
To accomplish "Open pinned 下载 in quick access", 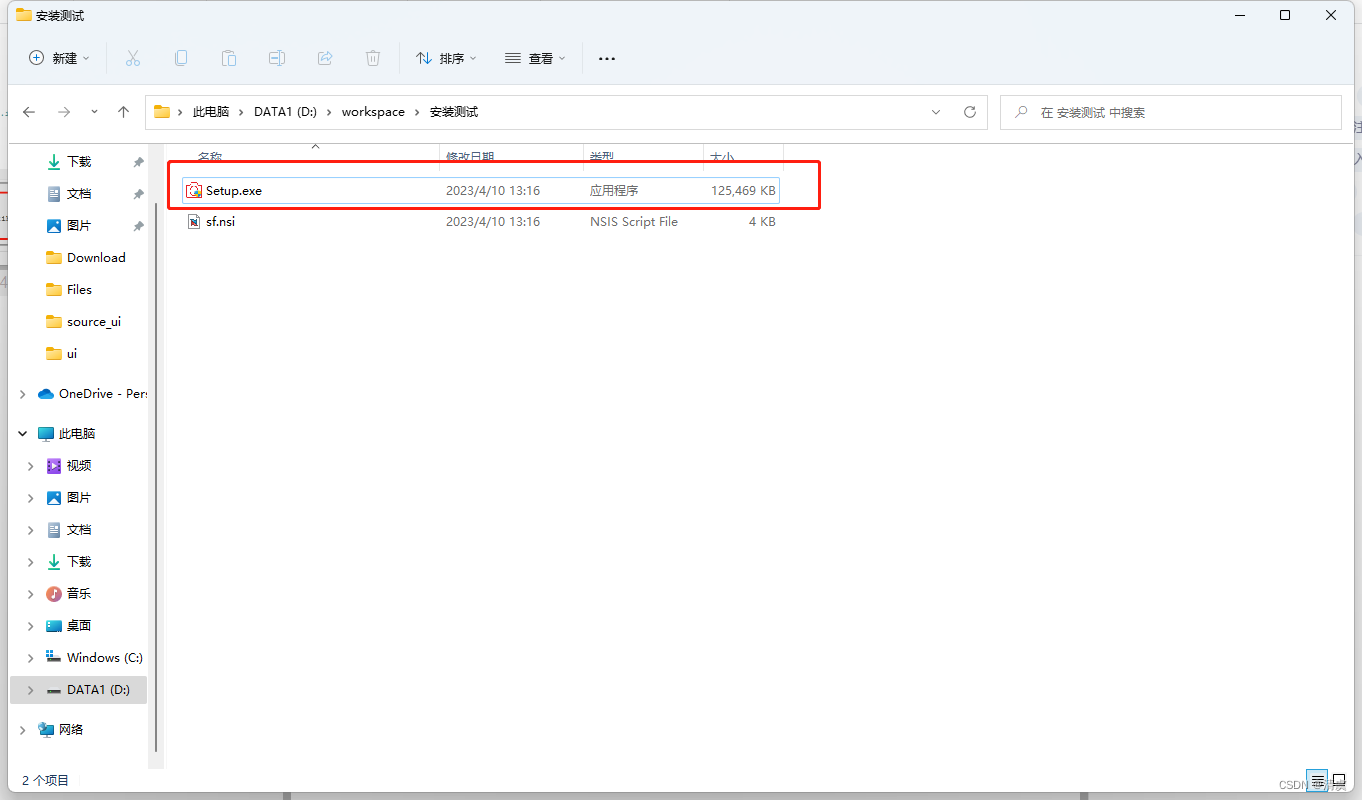I will pyautogui.click(x=79, y=161).
